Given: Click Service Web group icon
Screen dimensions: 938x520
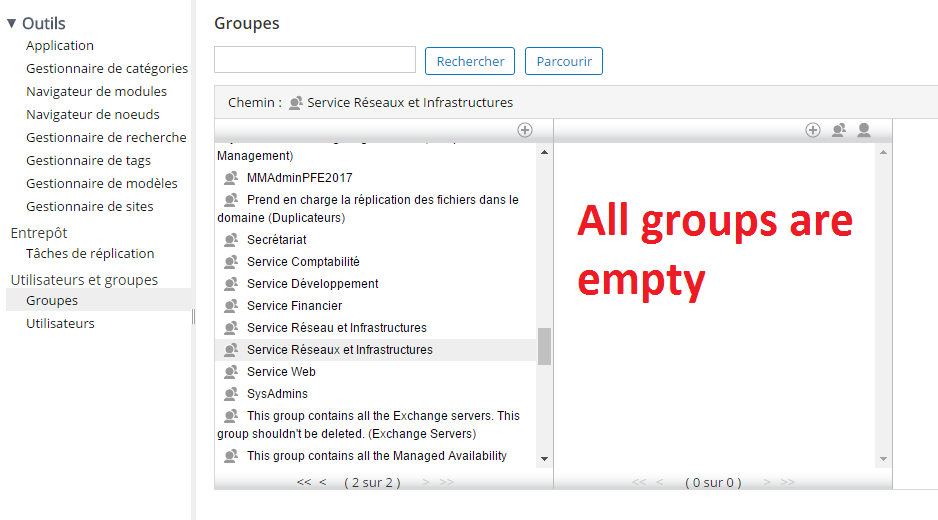Looking at the screenshot, I should tap(231, 372).
